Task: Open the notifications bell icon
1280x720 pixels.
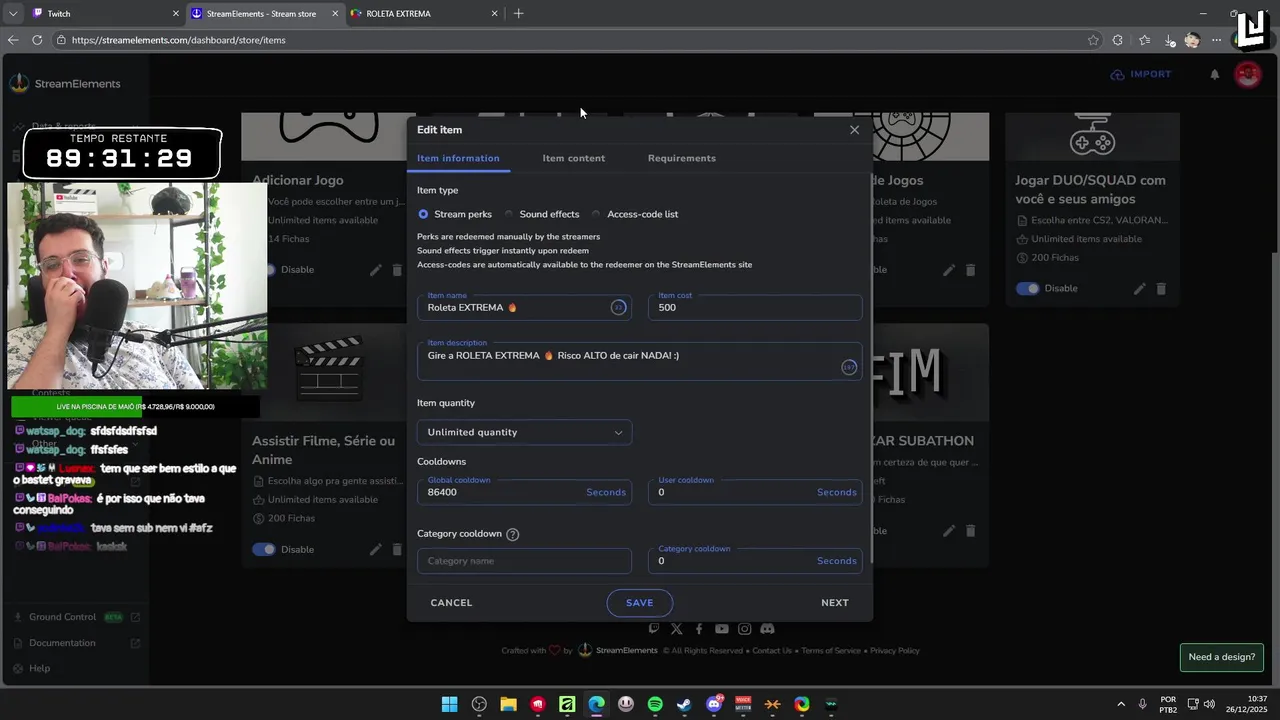Action: tap(1215, 74)
